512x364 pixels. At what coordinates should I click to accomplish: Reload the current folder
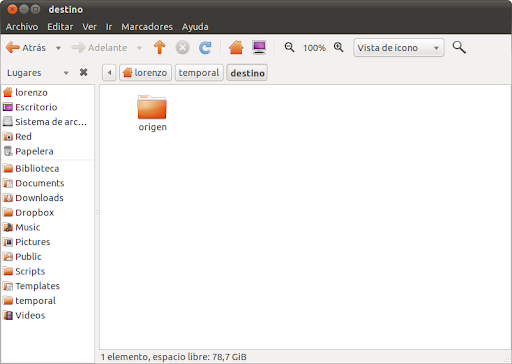tap(205, 47)
